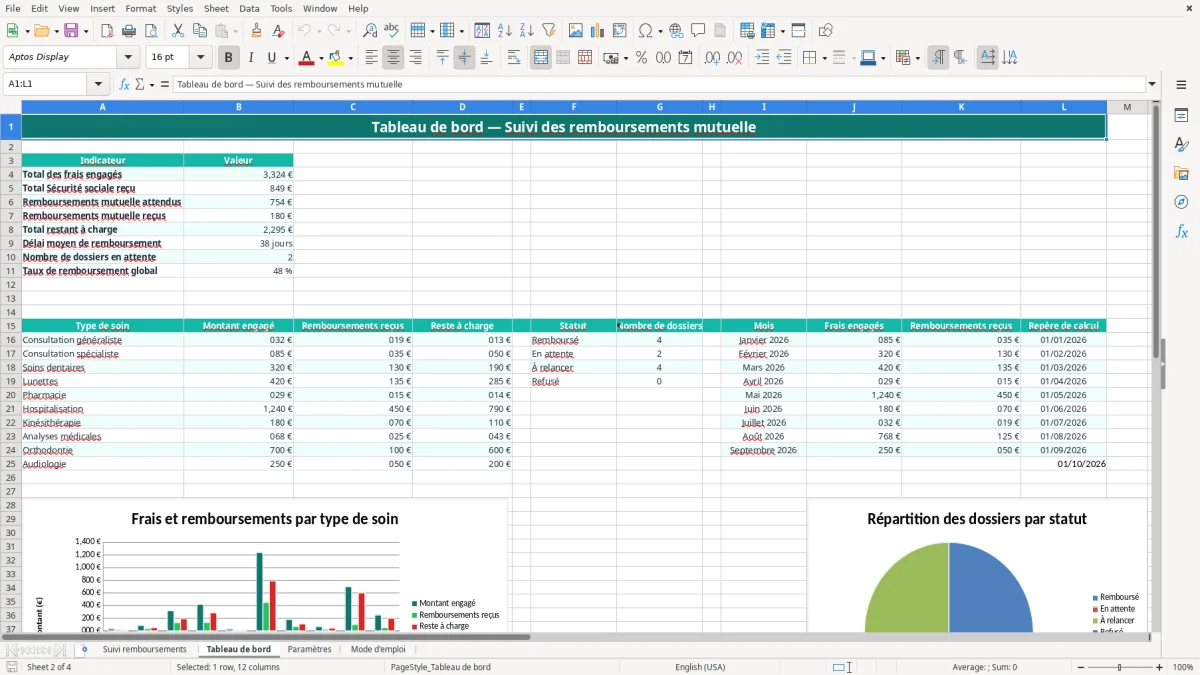Viewport: 1200px width, 675px height.
Task: Open the sidebar Navigator compass icon
Action: [1181, 202]
